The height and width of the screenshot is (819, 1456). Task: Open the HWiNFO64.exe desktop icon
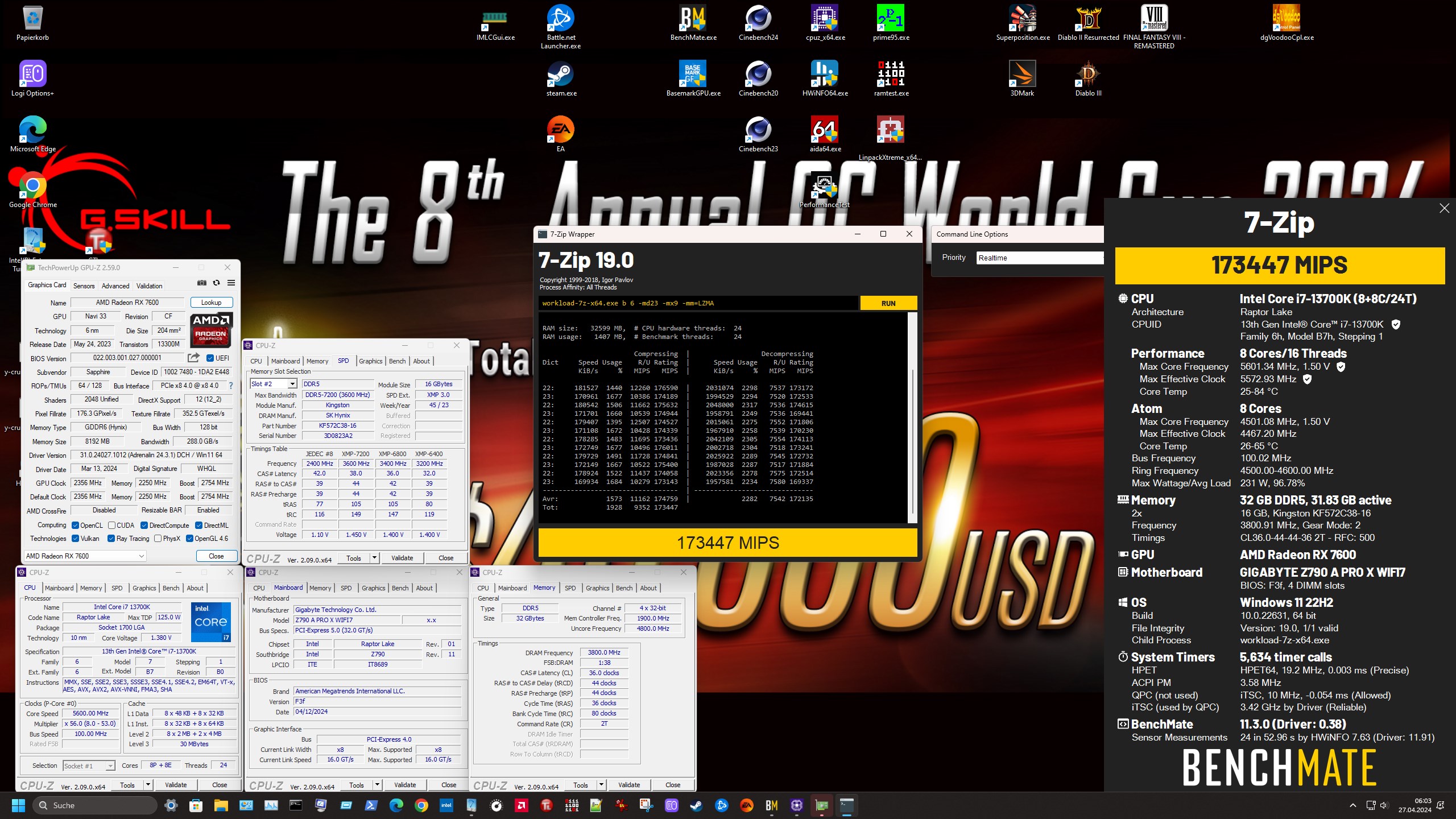825,78
